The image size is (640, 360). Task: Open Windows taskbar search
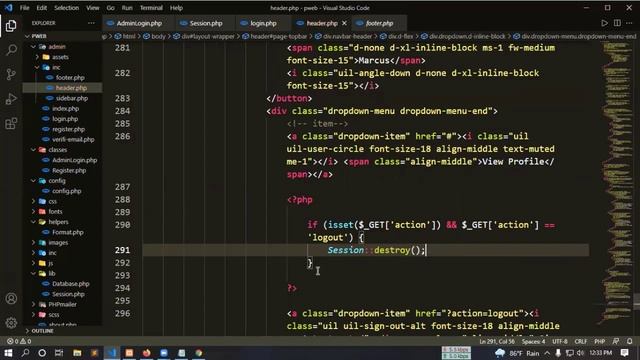(x=25, y=353)
